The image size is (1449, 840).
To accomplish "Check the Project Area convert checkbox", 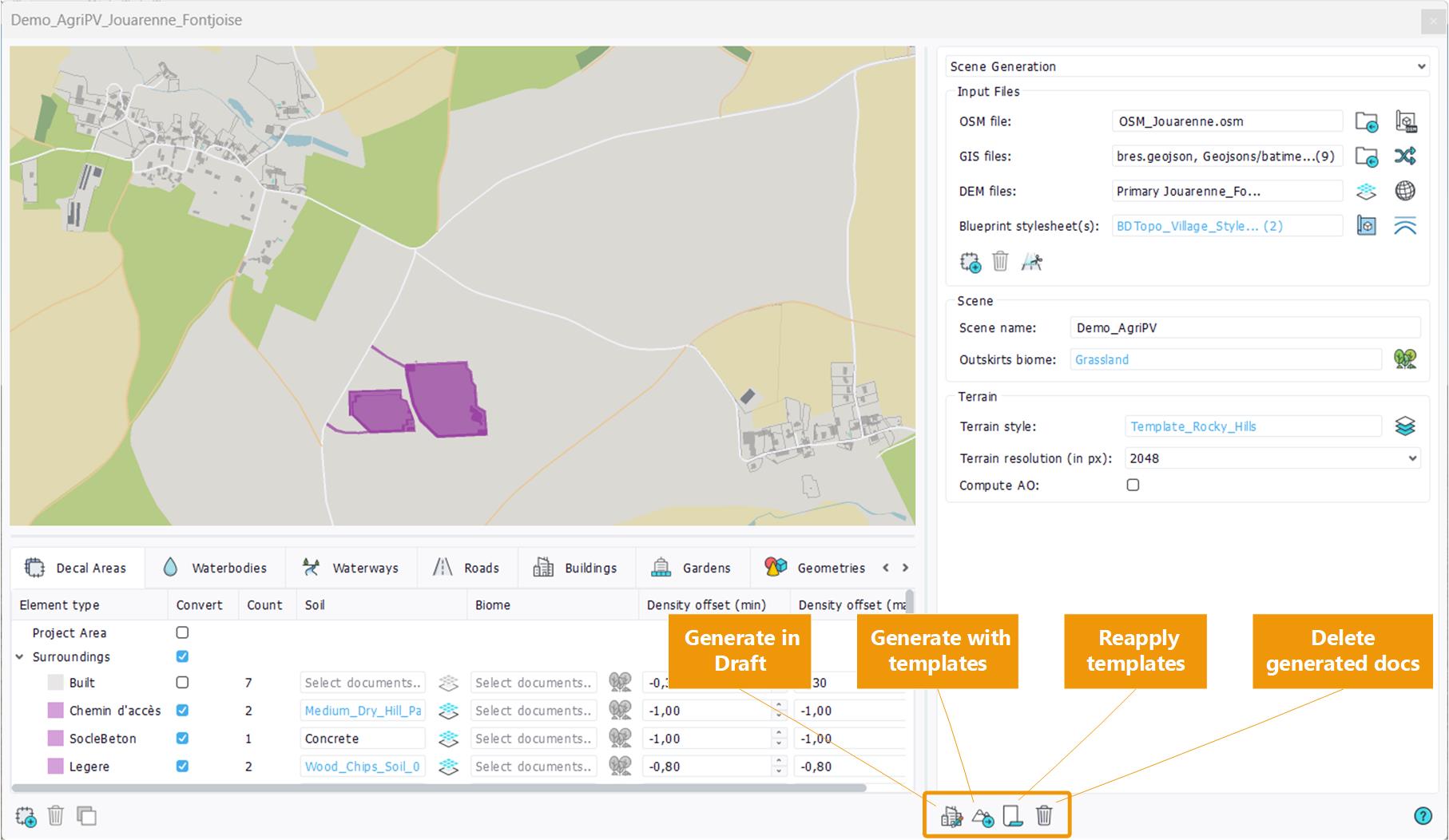I will [182, 632].
